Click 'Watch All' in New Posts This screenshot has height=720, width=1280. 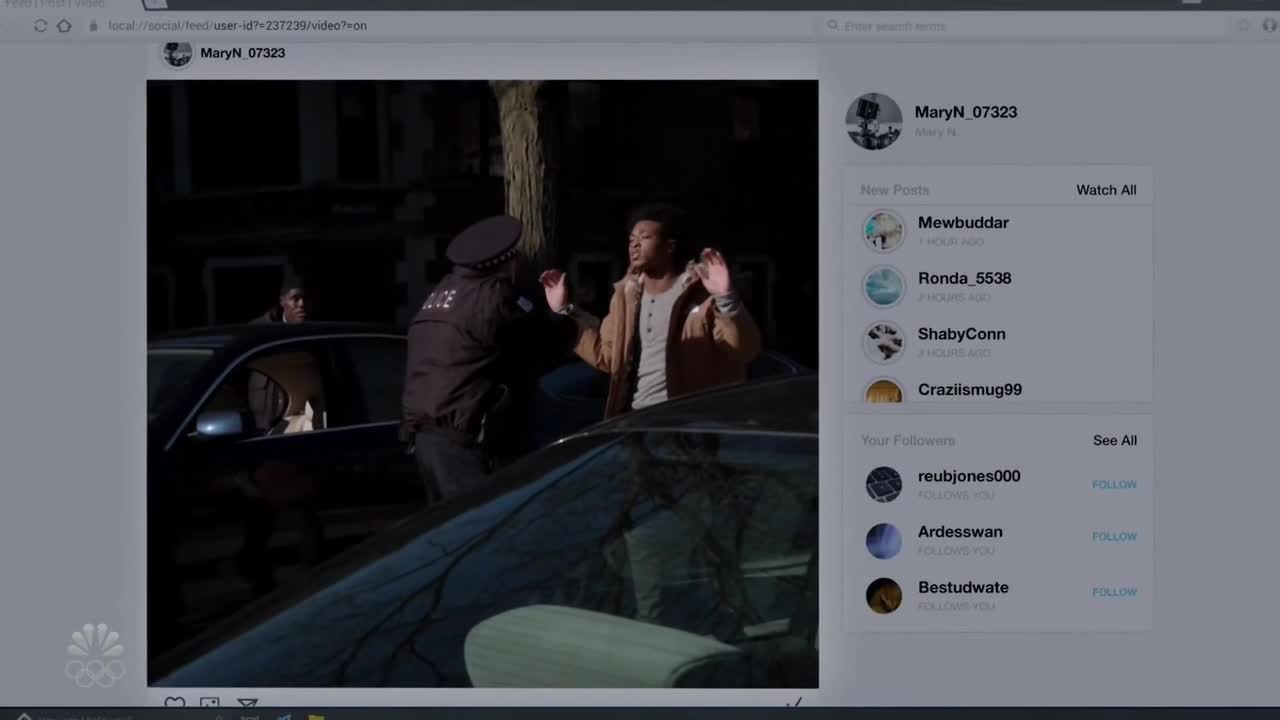pos(1106,190)
